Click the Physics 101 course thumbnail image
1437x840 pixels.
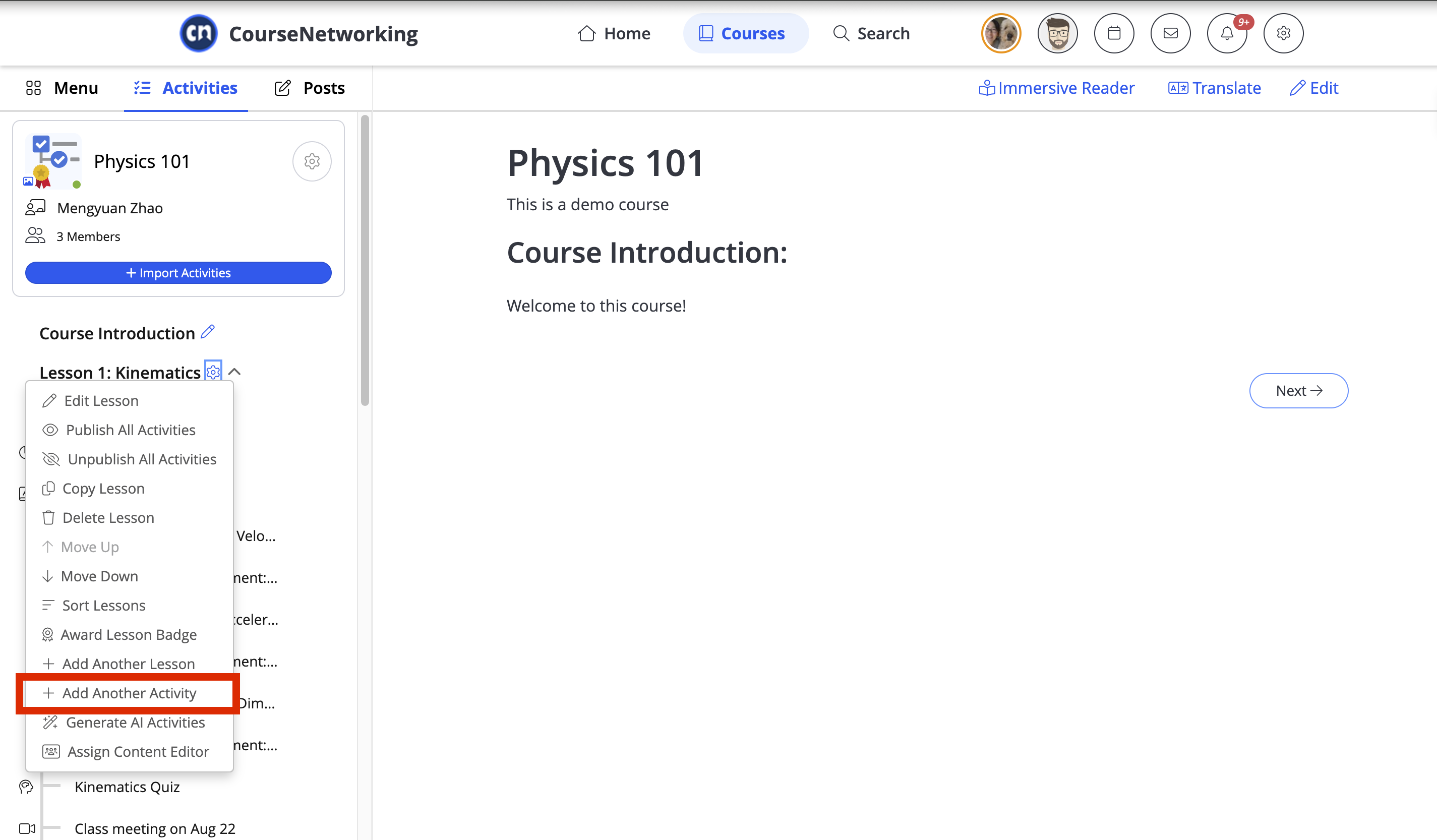[53, 161]
